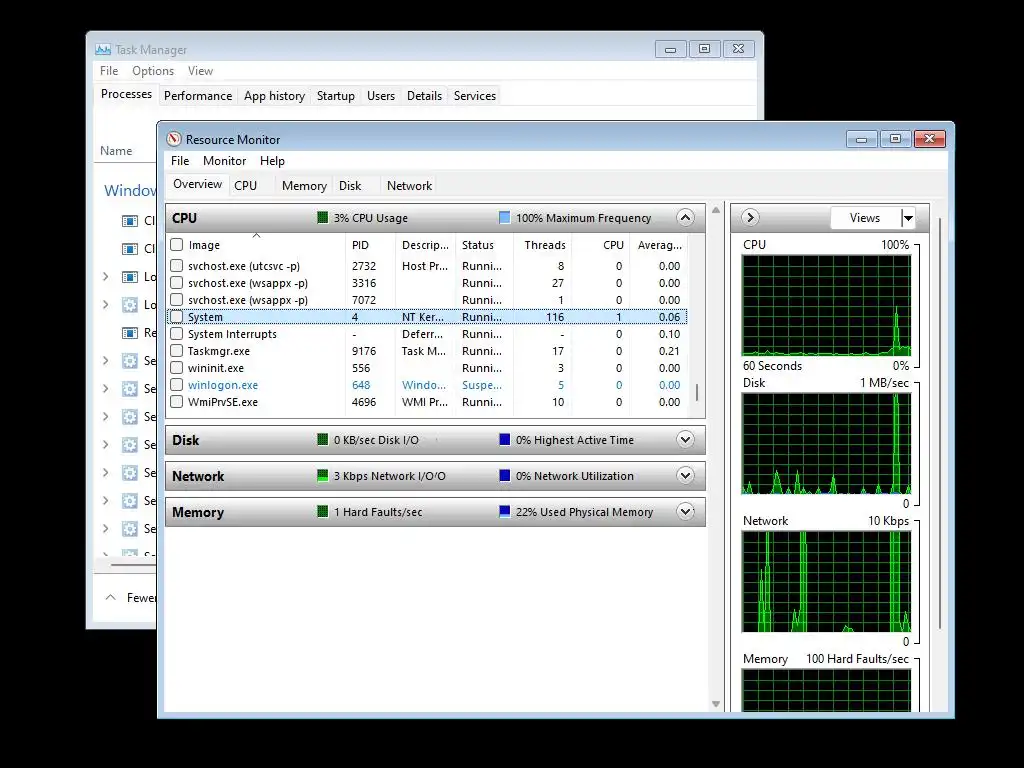Open the Views dropdown arrow
This screenshot has width=1024, height=768.
click(x=908, y=218)
